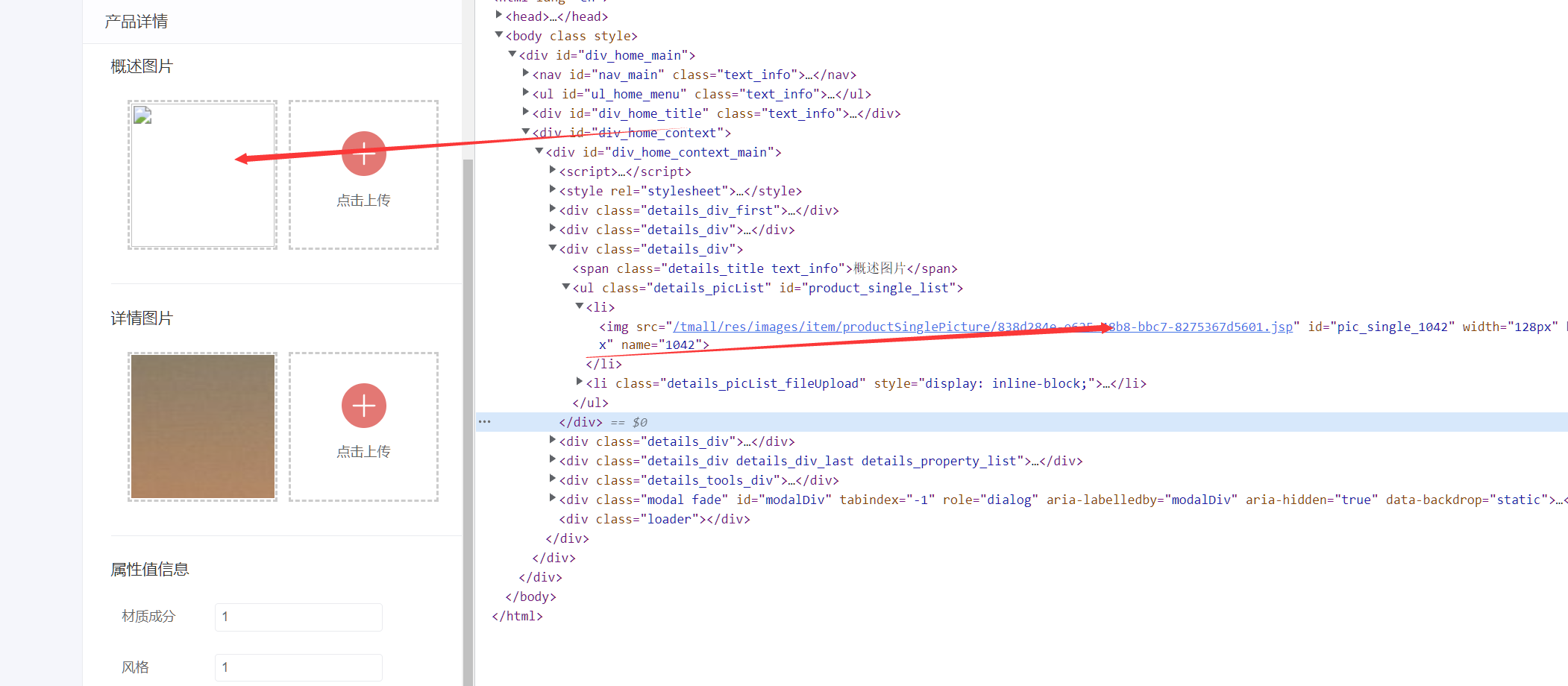Collapse the body node
Image resolution: width=1568 pixels, height=686 pixels.
[499, 34]
